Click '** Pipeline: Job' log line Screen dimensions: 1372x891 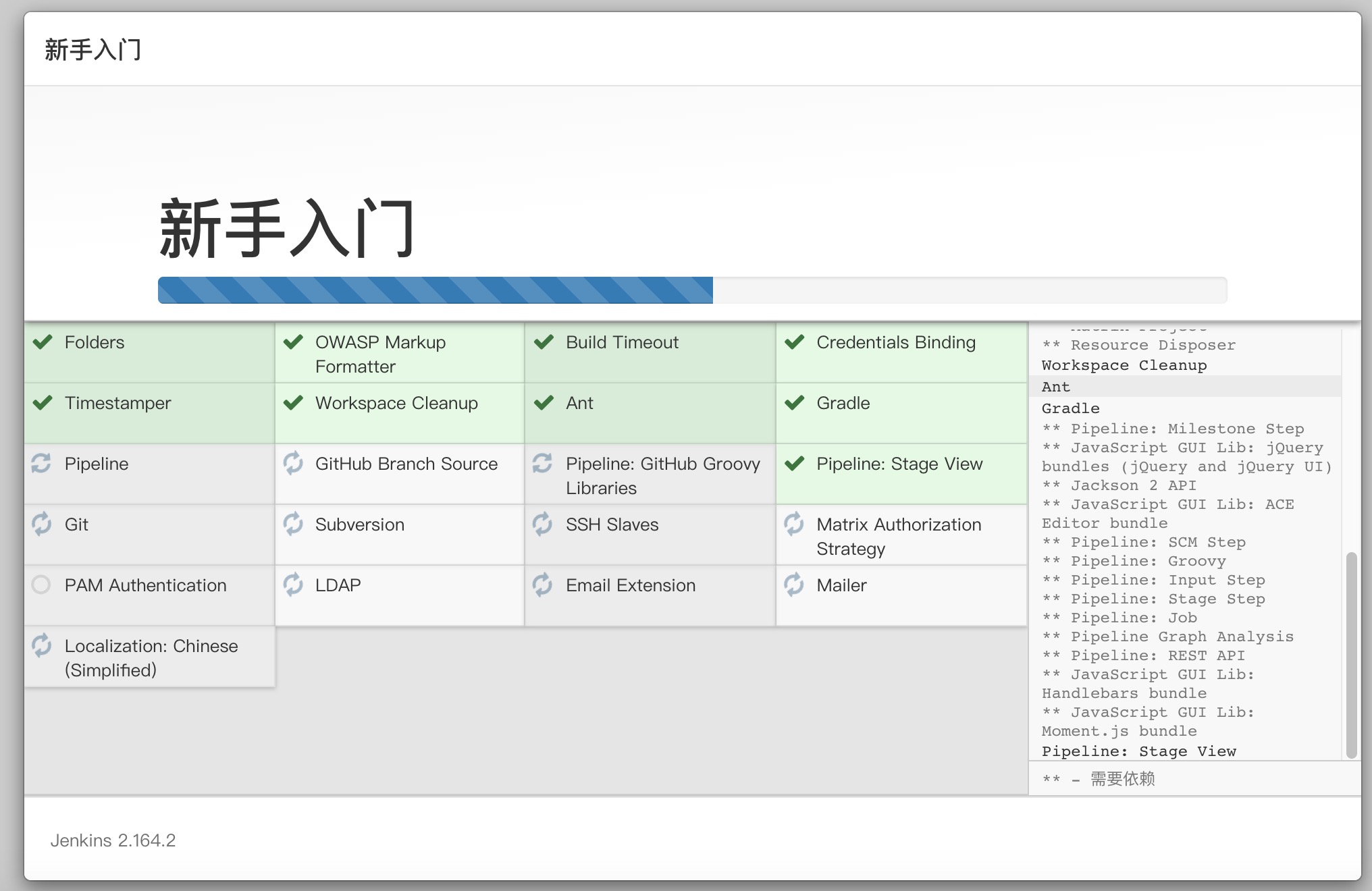point(1119,618)
